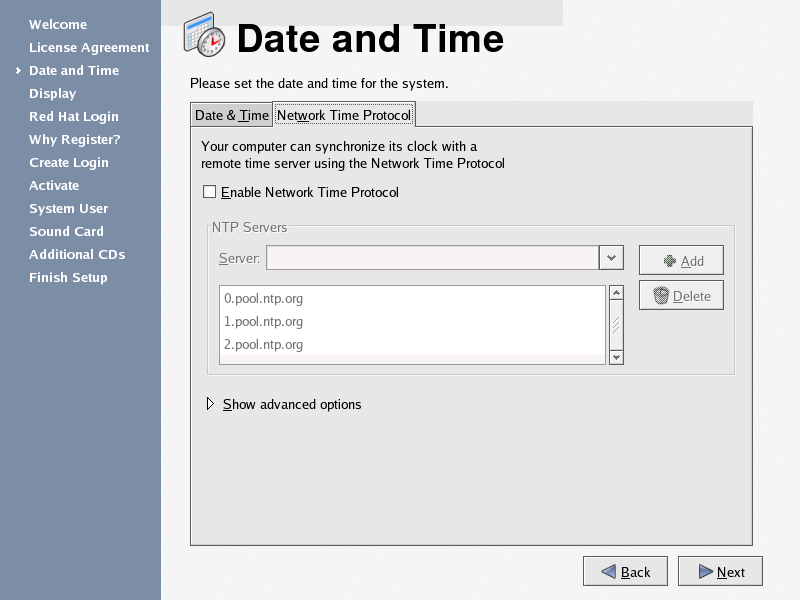Jump to Finish Setup in the sidebar
800x600 pixels.
pyautogui.click(x=68, y=277)
